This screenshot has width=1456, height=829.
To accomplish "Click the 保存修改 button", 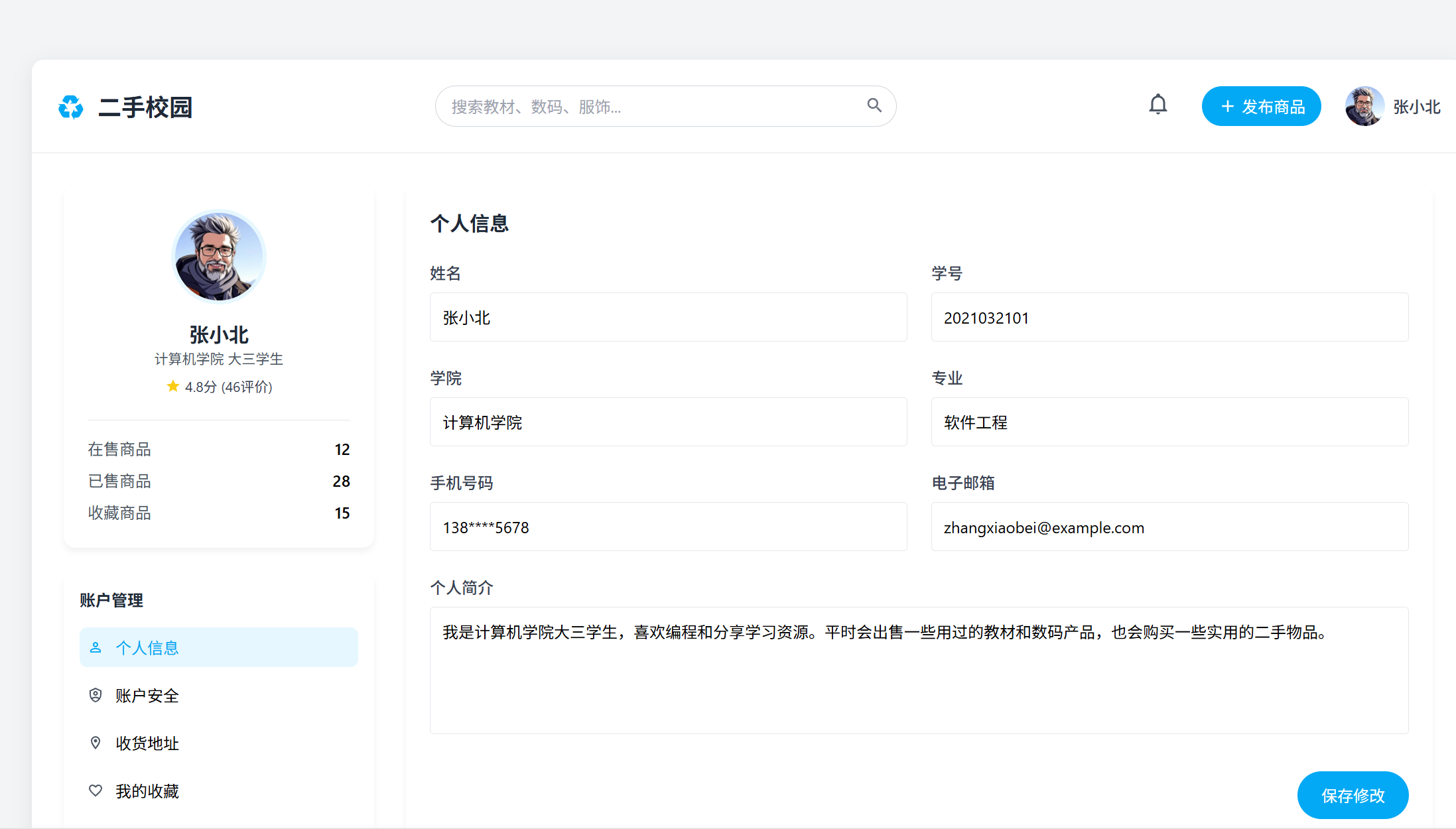I will (1352, 795).
